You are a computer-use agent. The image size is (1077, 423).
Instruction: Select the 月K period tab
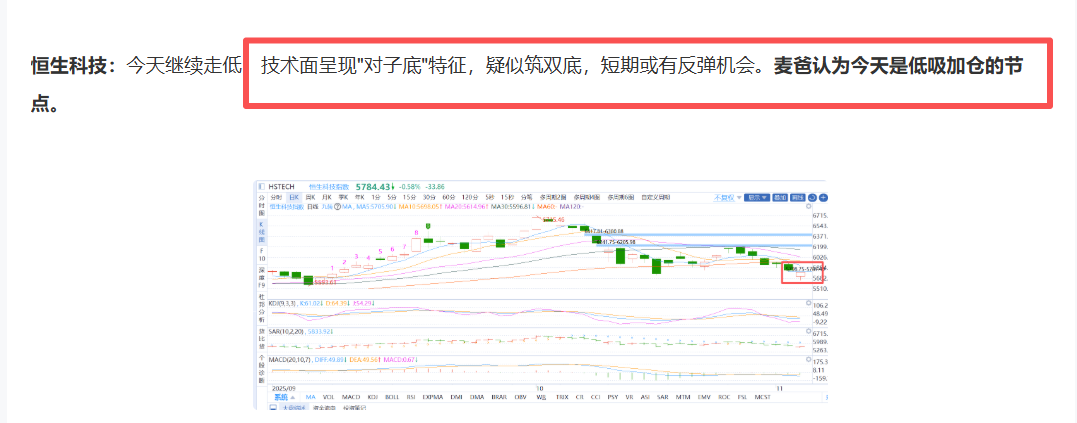327,198
